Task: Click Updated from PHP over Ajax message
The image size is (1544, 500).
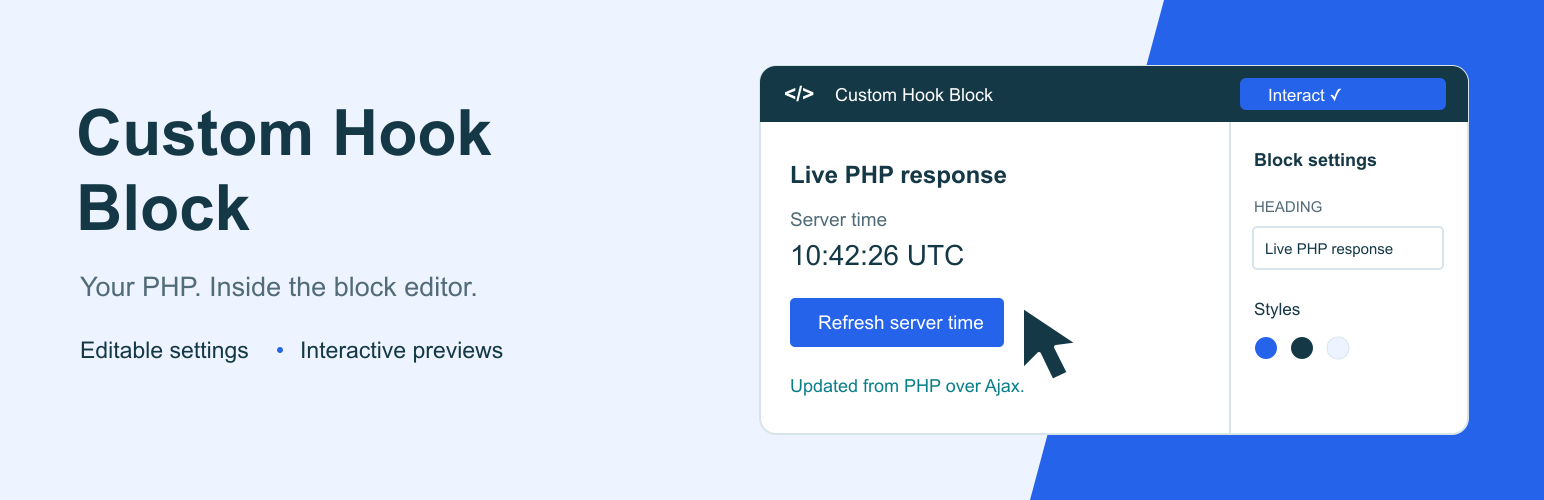Action: point(907,386)
